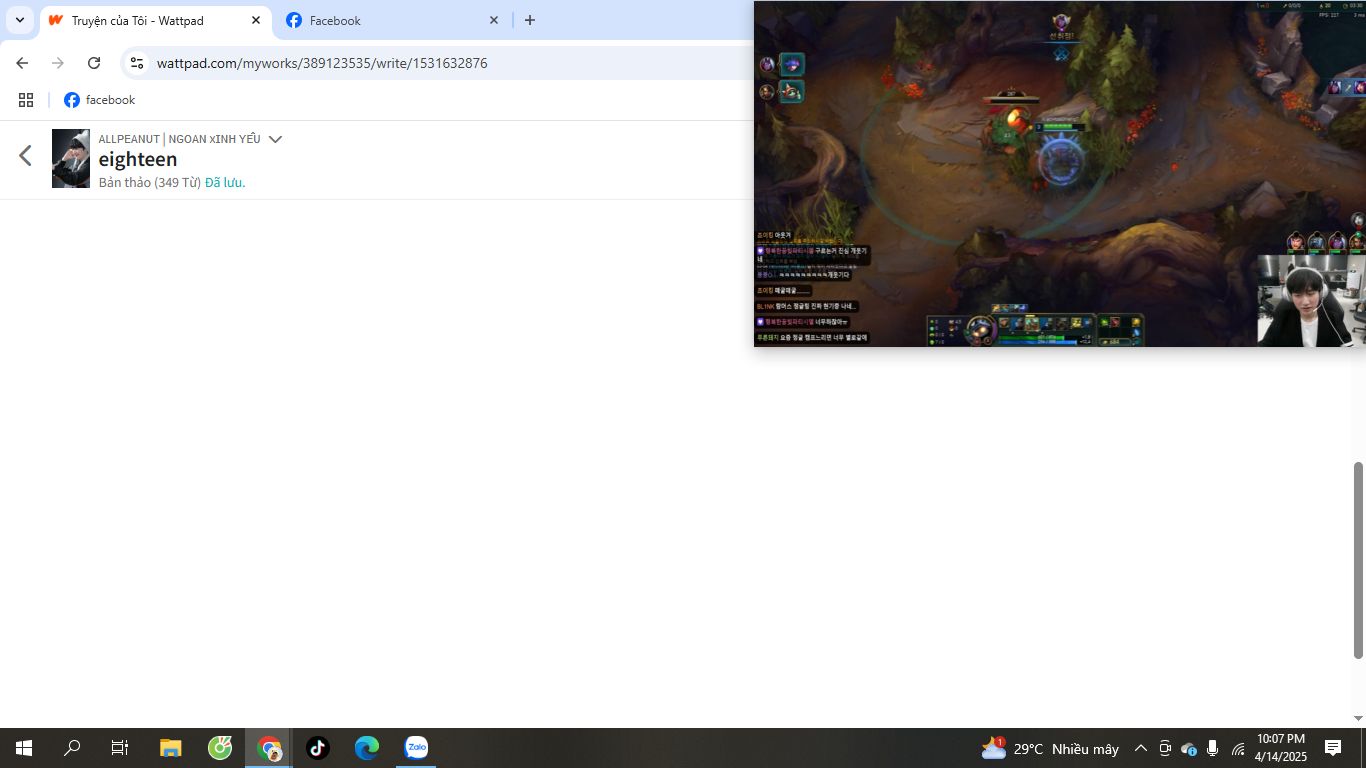Close the Facebook tab
1366x768 pixels.
(494, 20)
